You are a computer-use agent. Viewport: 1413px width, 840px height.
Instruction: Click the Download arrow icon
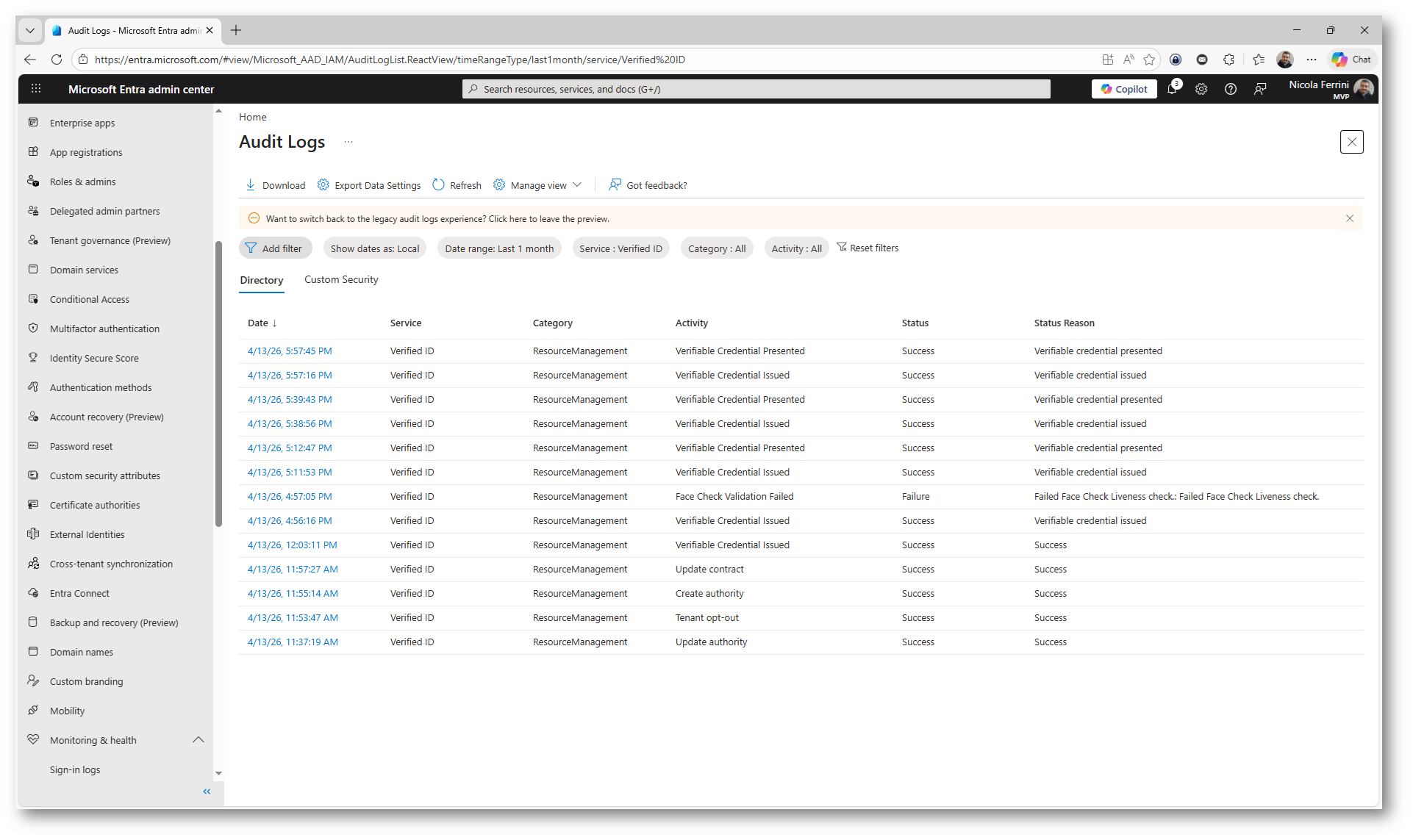[251, 185]
